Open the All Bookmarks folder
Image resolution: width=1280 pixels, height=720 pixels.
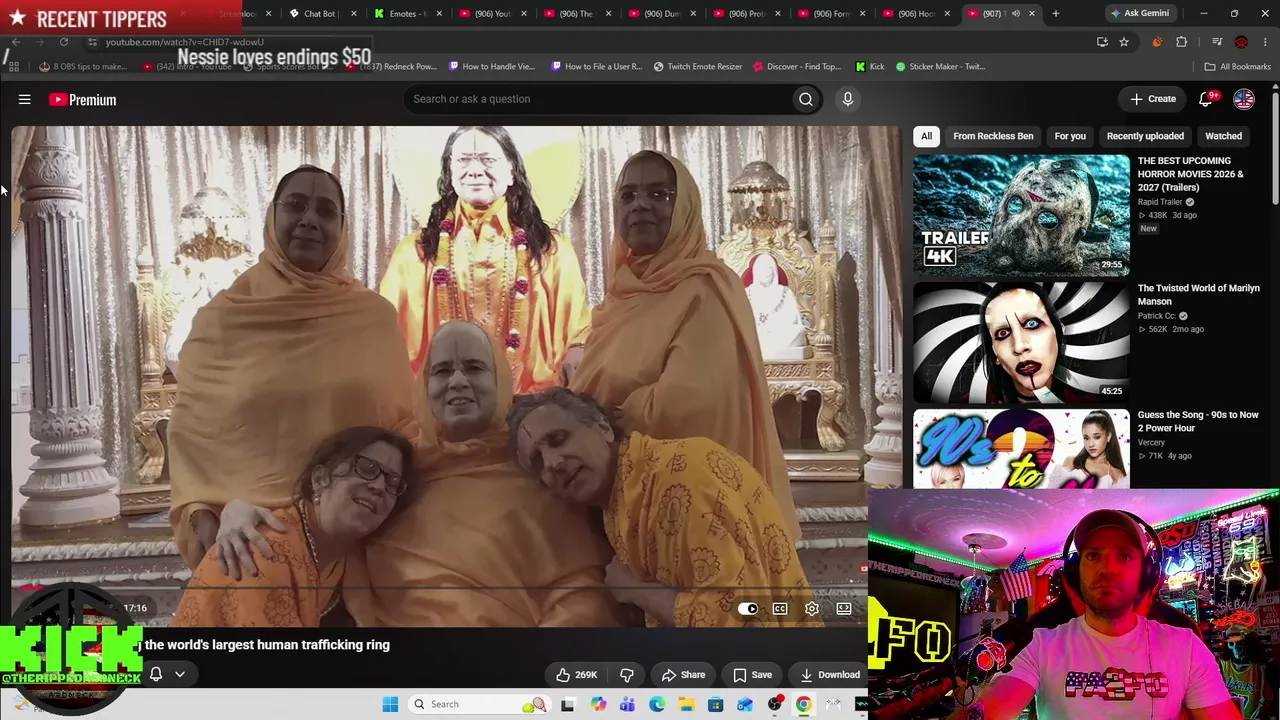tap(1237, 67)
